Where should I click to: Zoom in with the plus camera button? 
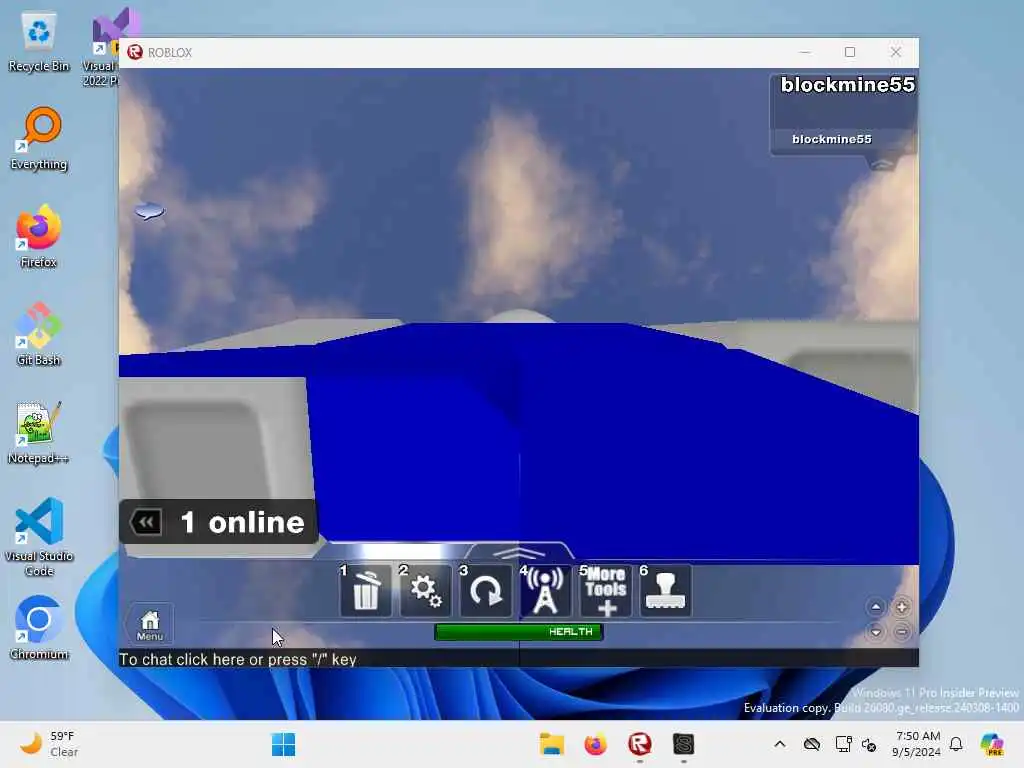[901, 607]
